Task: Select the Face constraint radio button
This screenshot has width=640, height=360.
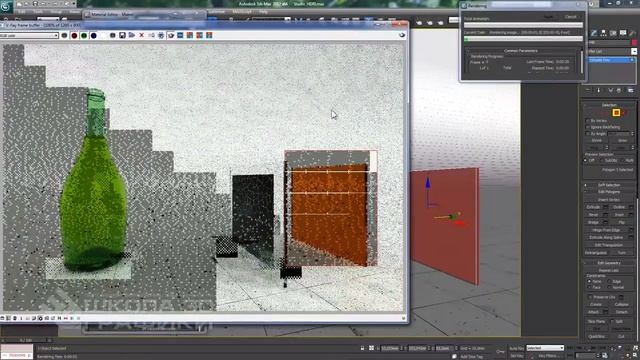Action: (x=589, y=288)
